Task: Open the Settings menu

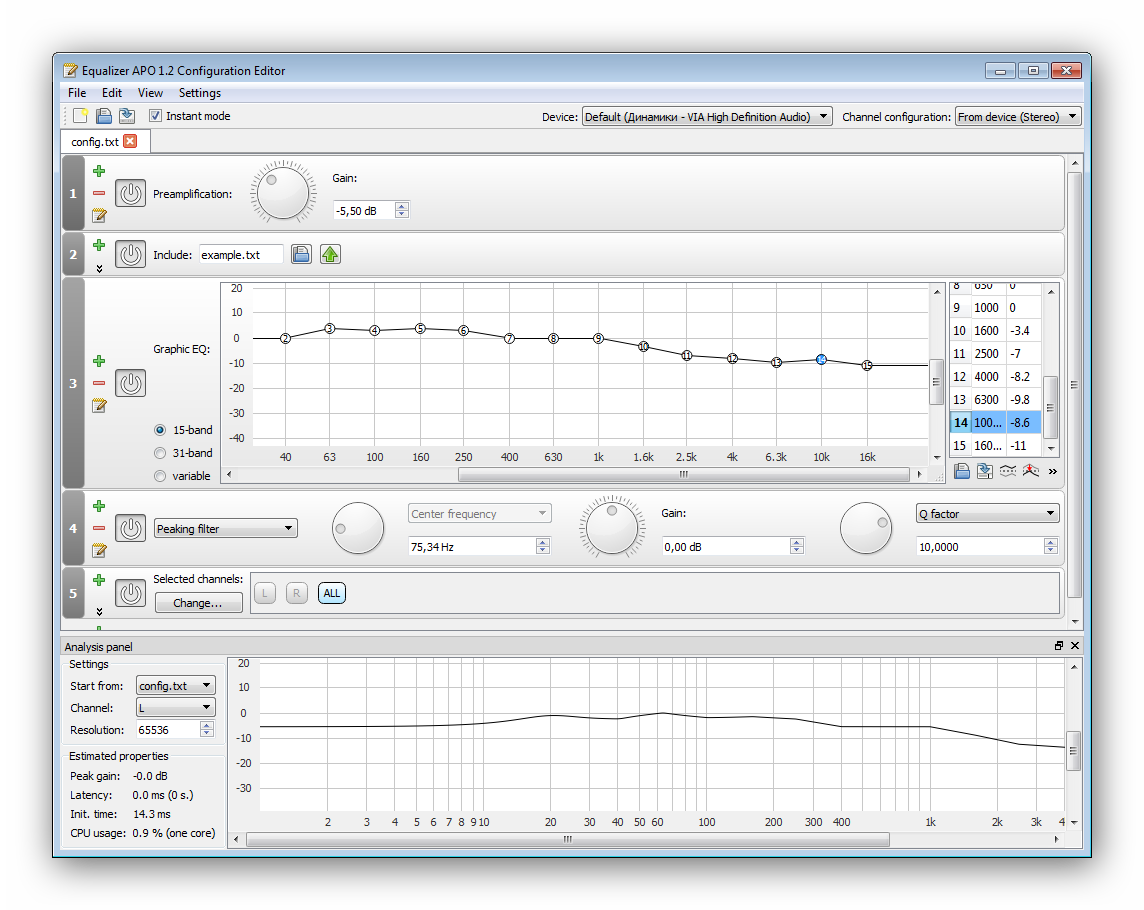Action: point(199,93)
